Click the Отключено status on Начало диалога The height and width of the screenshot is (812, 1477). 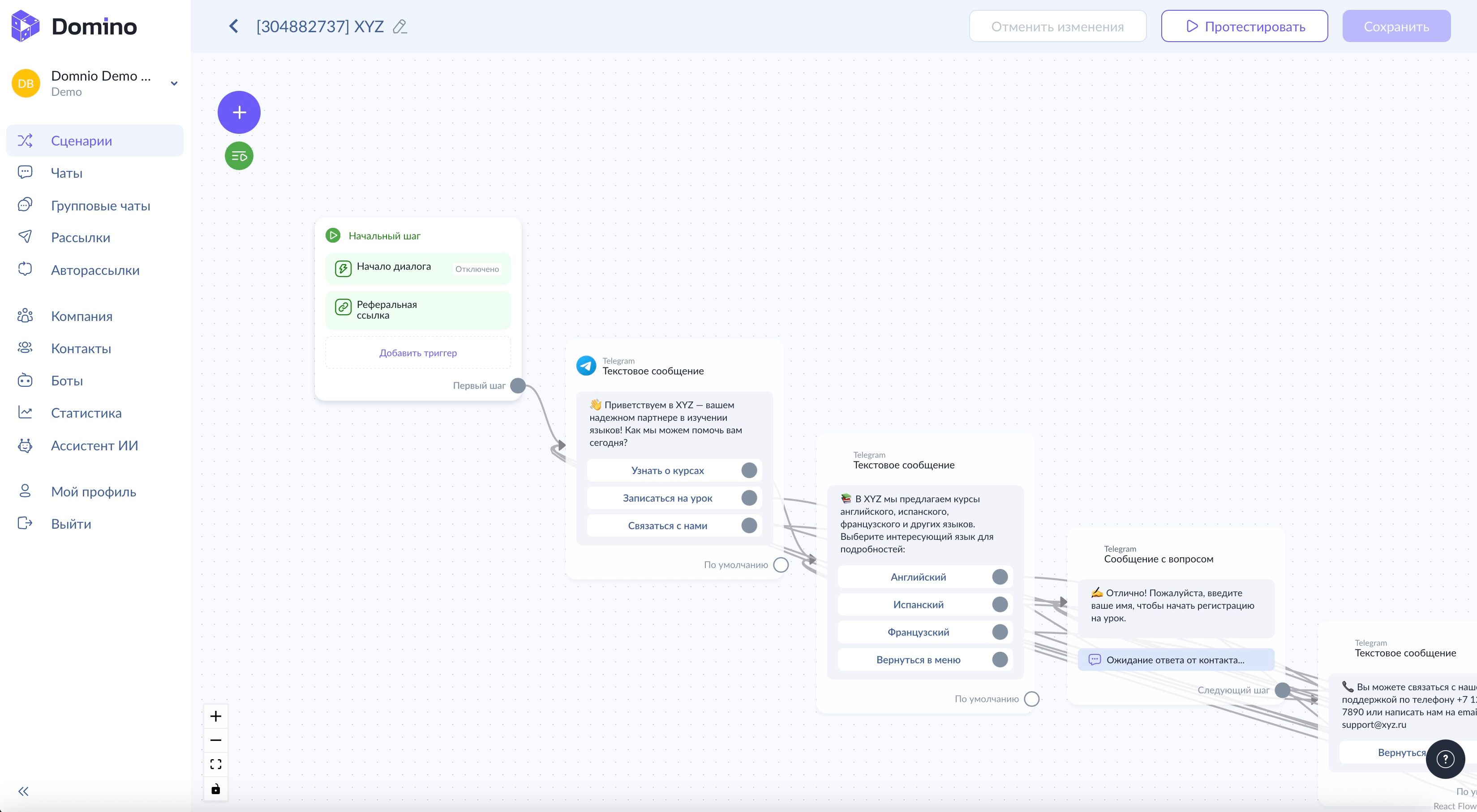[x=477, y=269]
